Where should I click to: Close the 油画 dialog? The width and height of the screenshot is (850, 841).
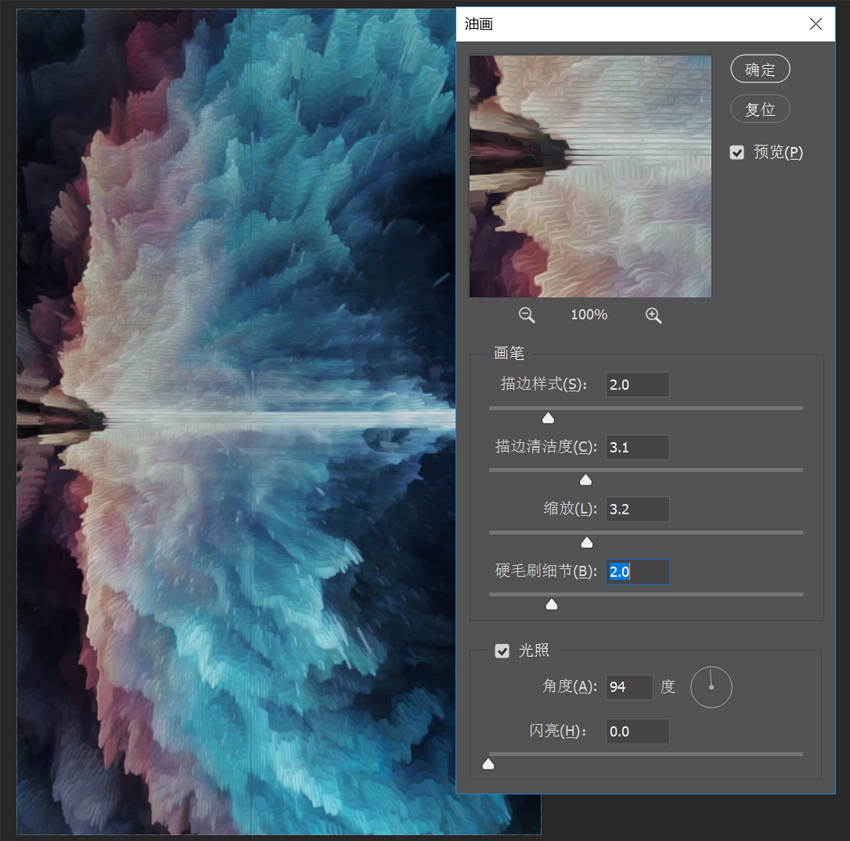pos(815,24)
